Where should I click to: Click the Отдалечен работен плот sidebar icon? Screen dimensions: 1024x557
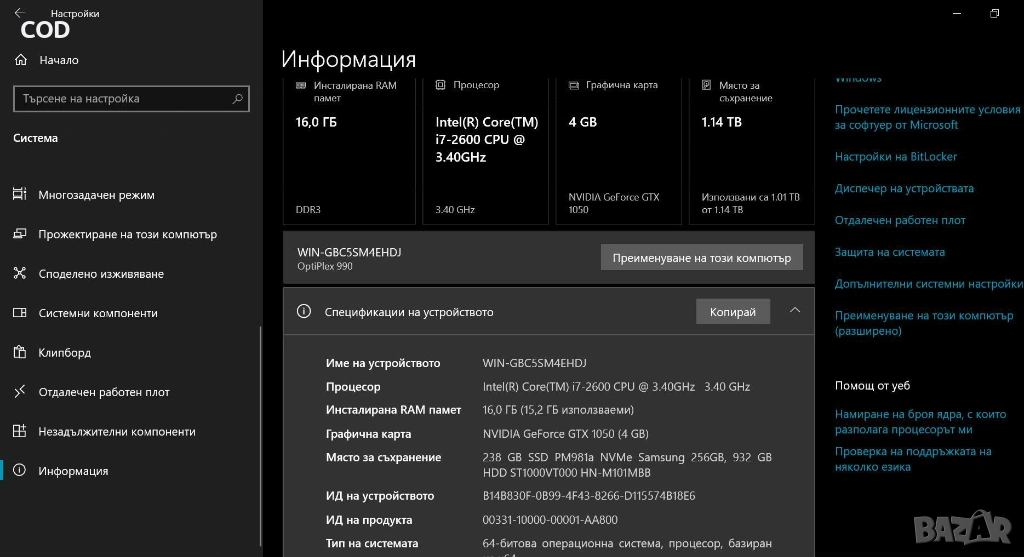click(20, 391)
